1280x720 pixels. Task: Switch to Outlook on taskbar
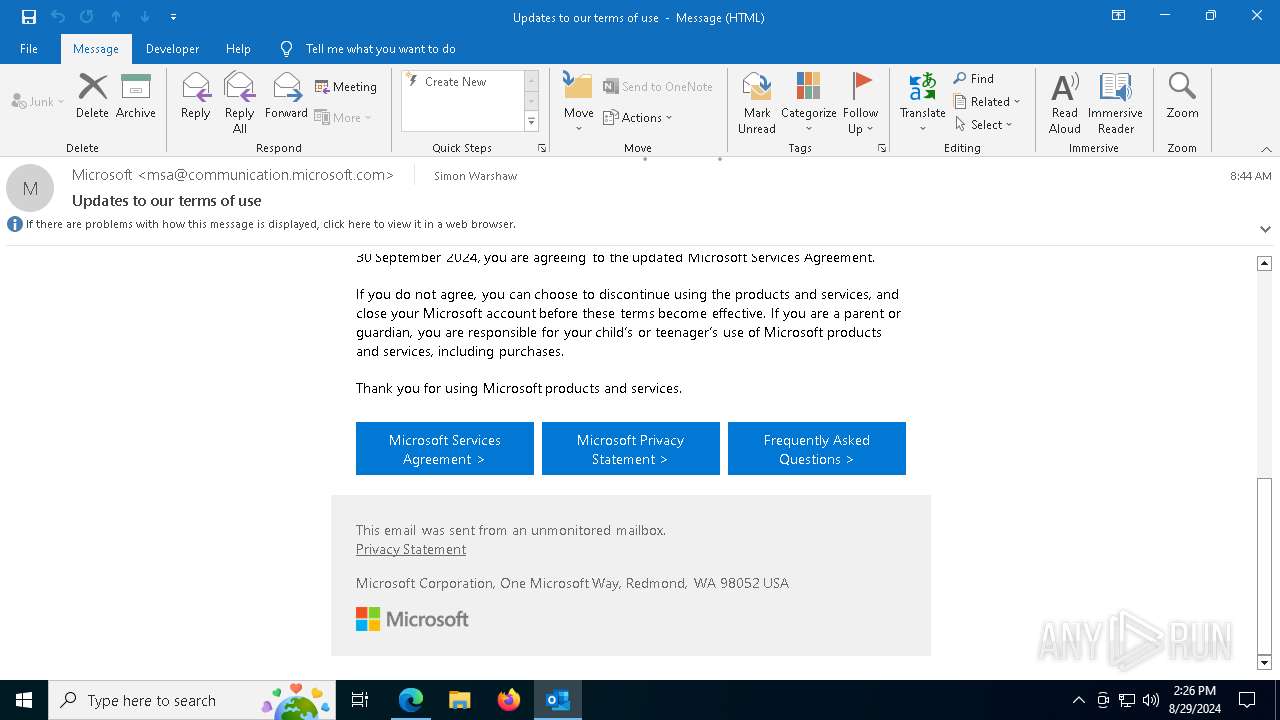558,700
